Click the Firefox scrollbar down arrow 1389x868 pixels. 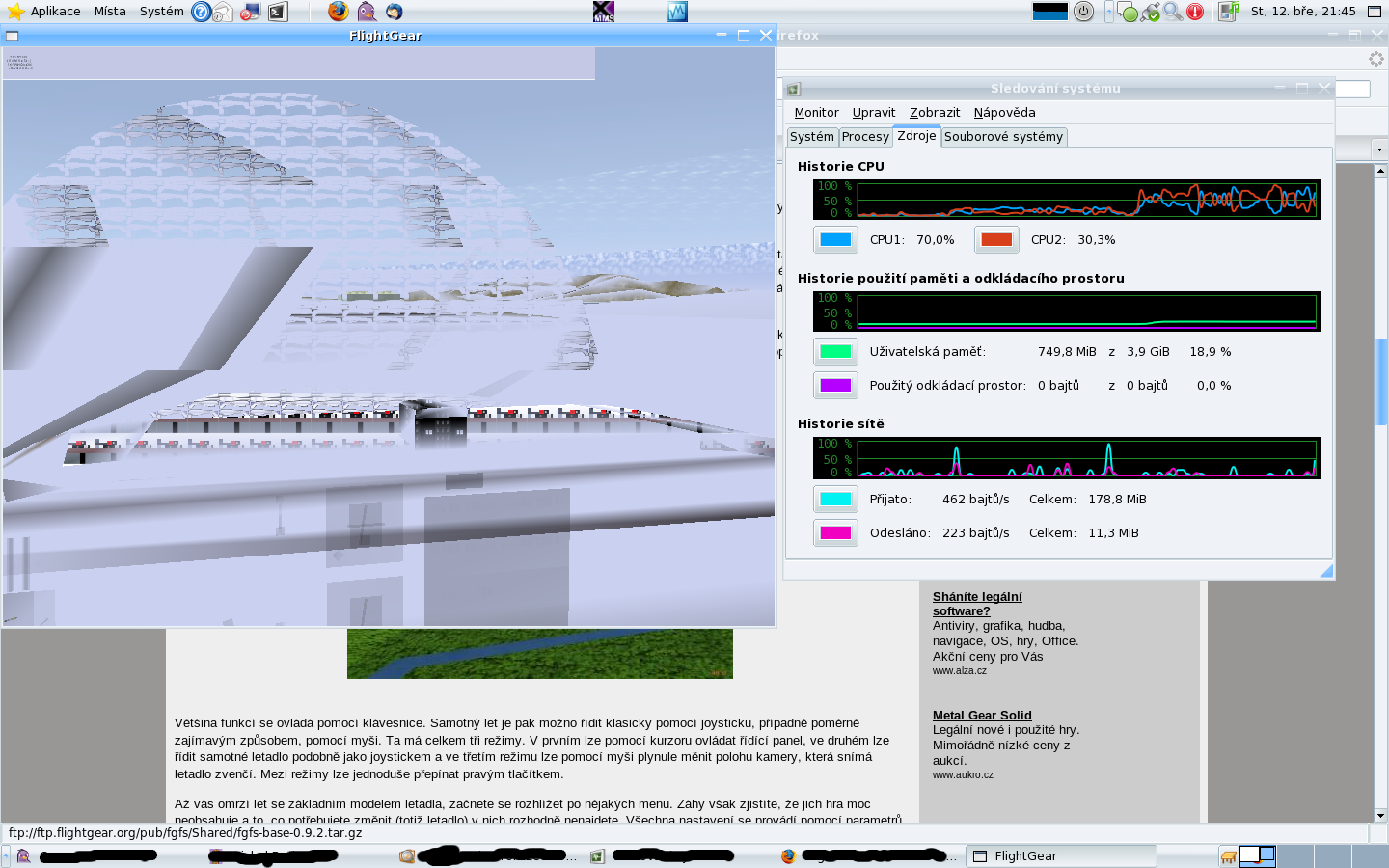[x=1380, y=816]
